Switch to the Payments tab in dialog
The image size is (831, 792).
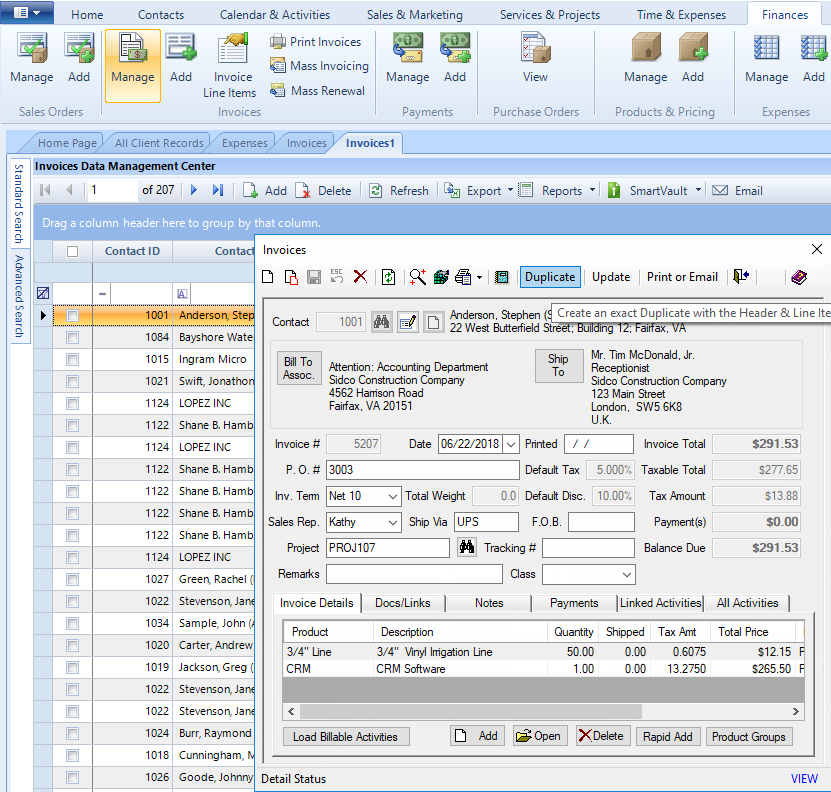coord(574,603)
